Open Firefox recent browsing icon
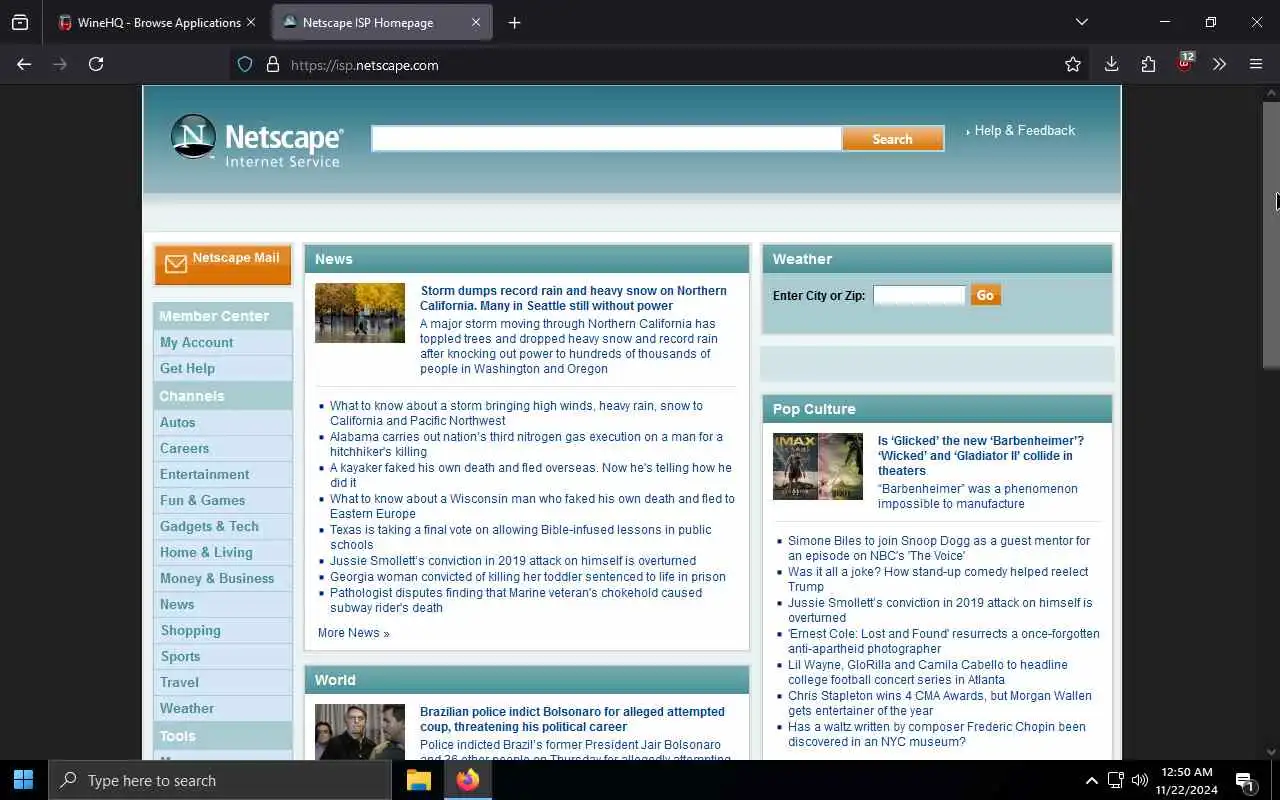This screenshot has height=800, width=1280. [20, 22]
